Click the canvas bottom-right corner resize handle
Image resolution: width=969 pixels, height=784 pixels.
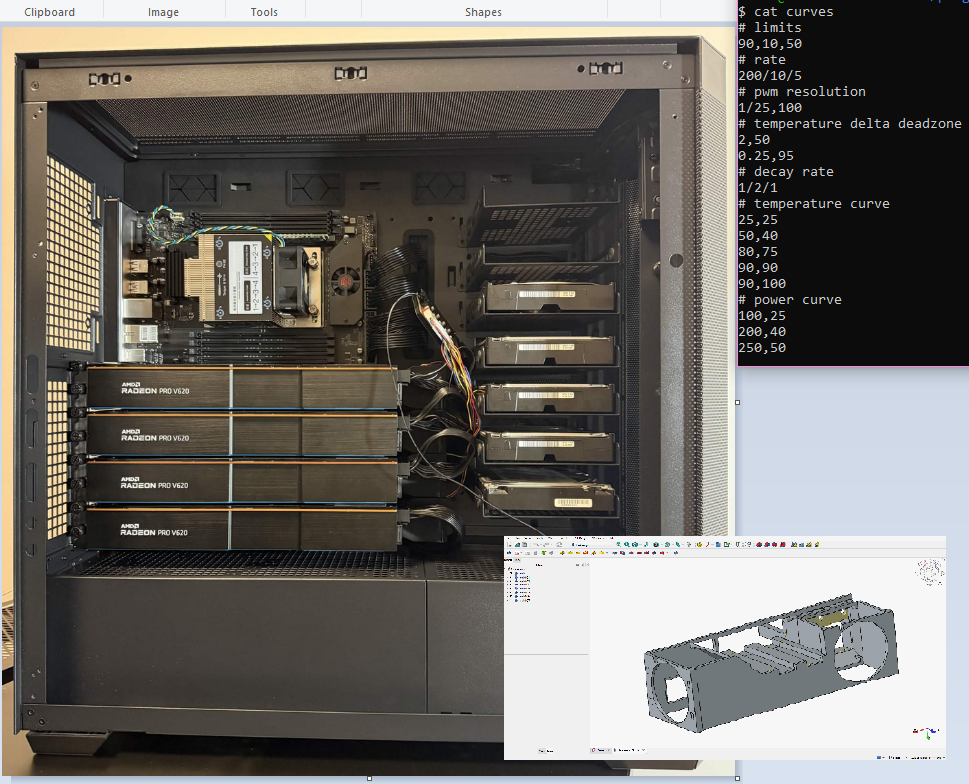737,778
